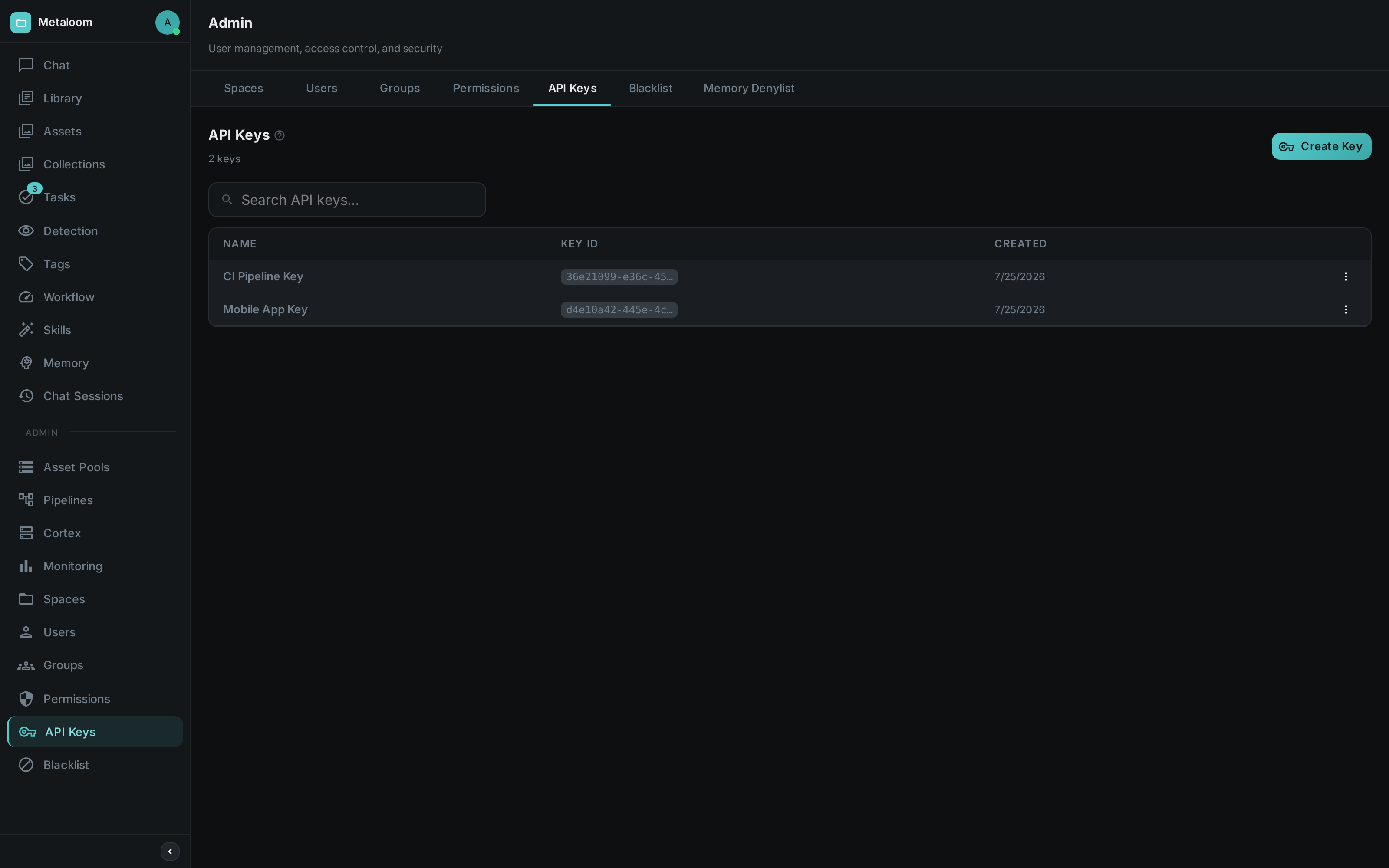Collapse the sidebar with chevron button
The height and width of the screenshot is (868, 1389).
point(170,852)
